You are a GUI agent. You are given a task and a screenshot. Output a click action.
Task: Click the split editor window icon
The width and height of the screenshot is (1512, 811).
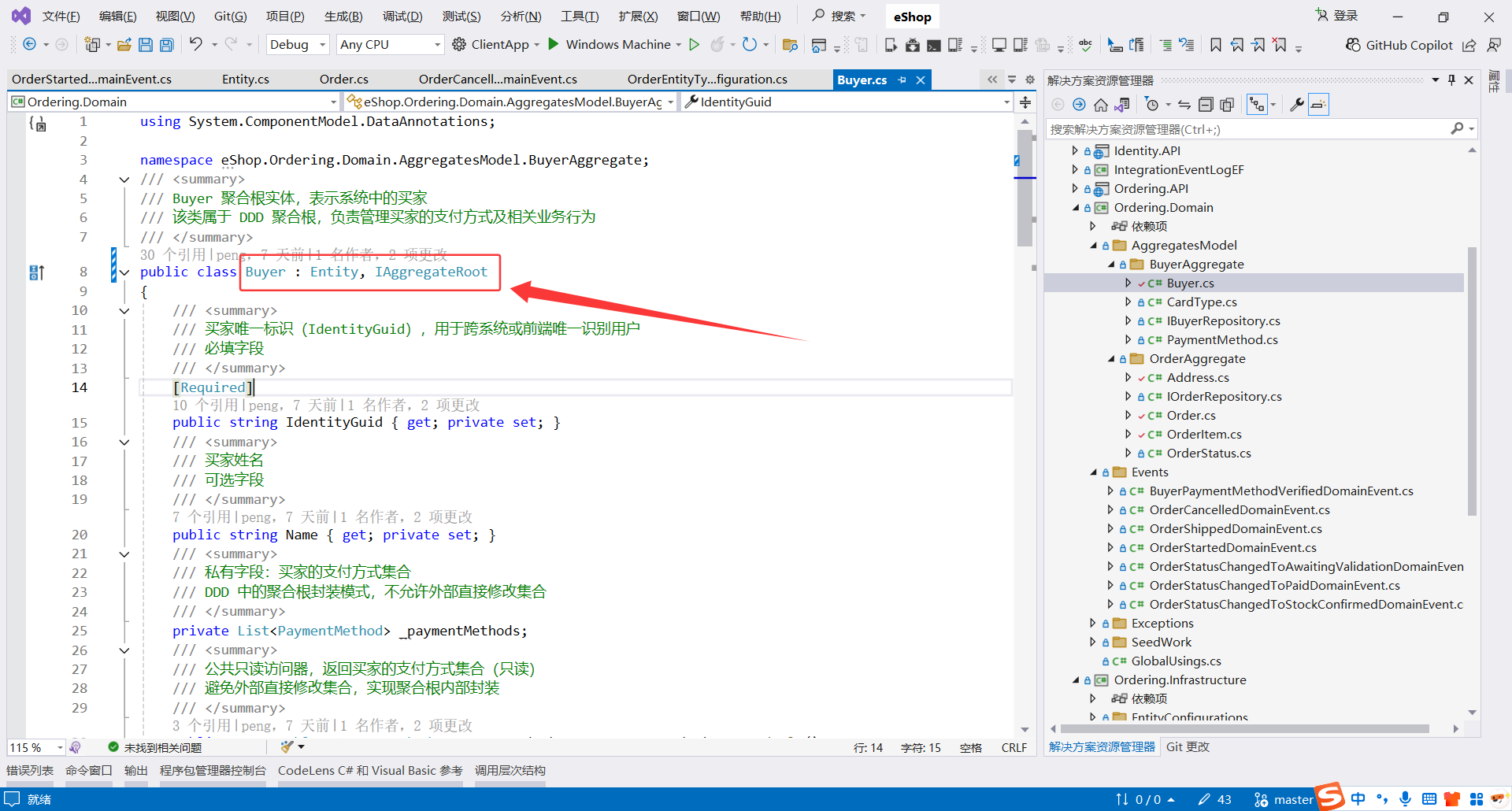(1025, 102)
